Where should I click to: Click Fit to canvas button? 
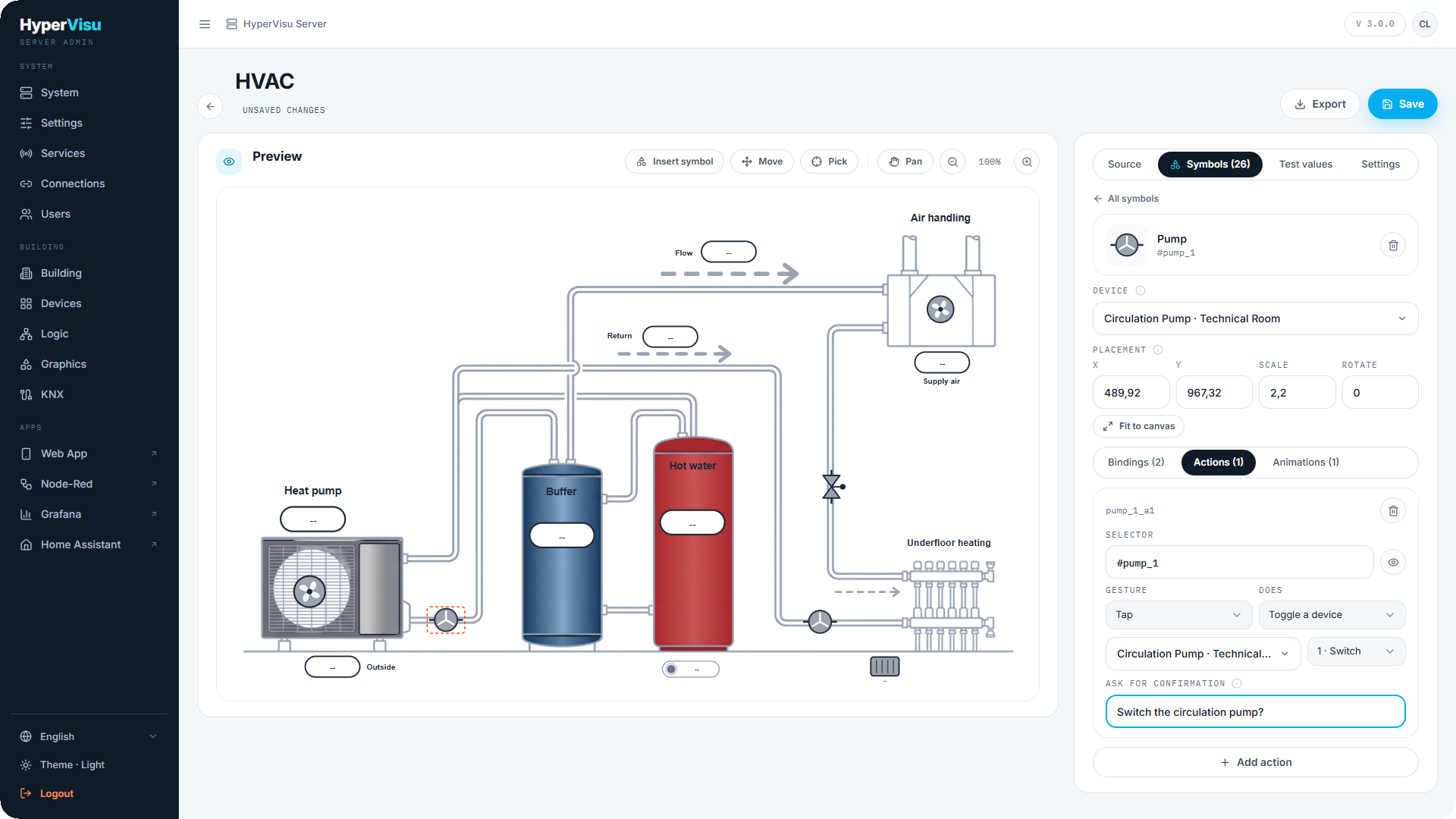(1138, 426)
